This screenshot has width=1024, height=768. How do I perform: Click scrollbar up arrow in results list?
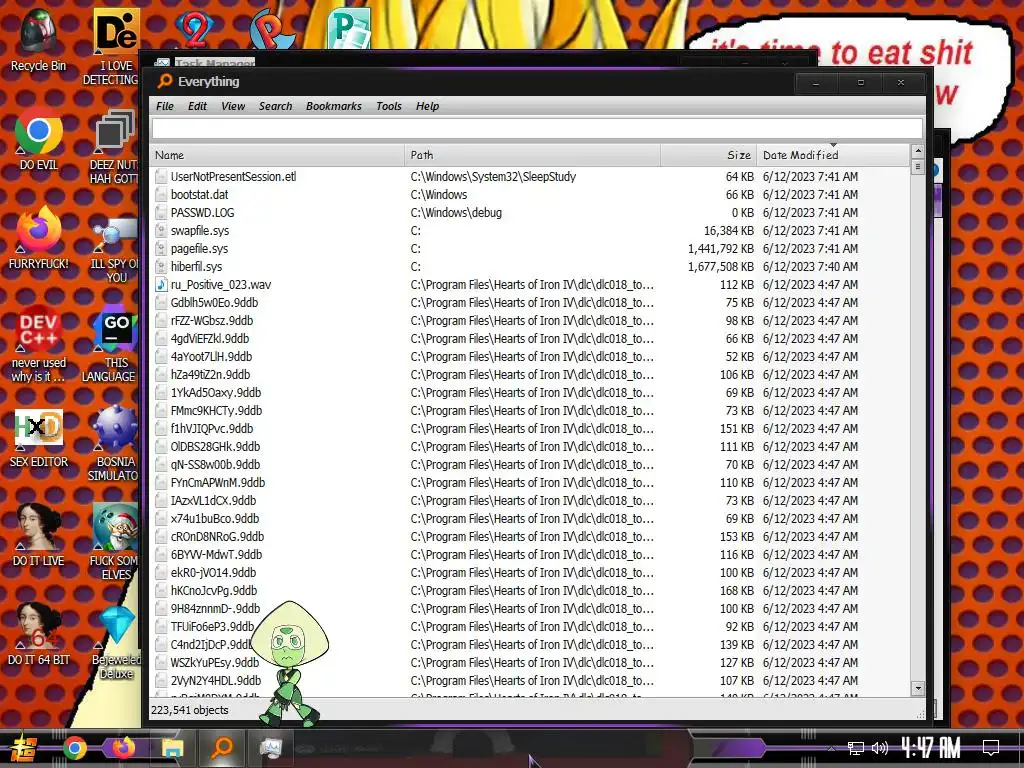click(918, 152)
